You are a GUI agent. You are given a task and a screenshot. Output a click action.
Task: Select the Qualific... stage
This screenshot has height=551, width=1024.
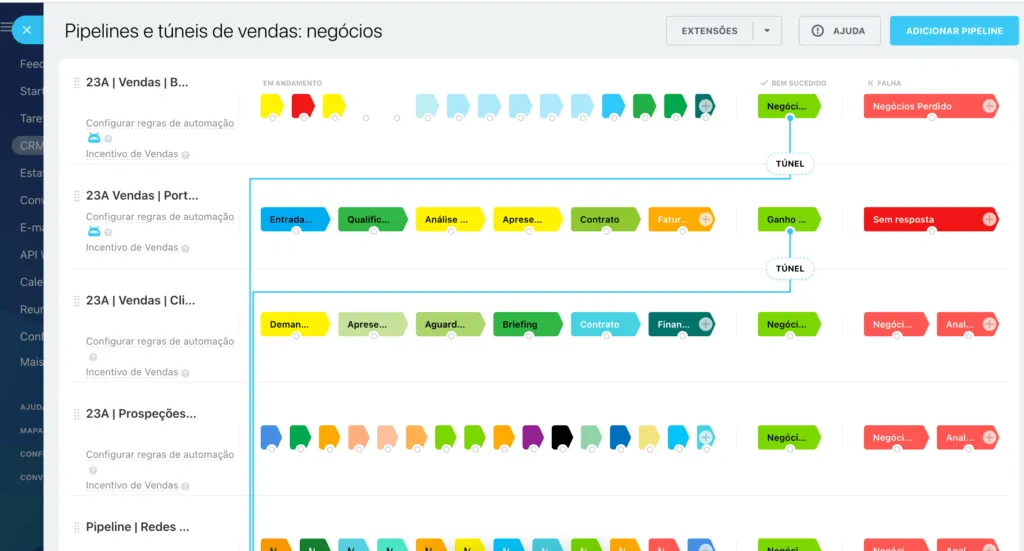pyautogui.click(x=373, y=219)
